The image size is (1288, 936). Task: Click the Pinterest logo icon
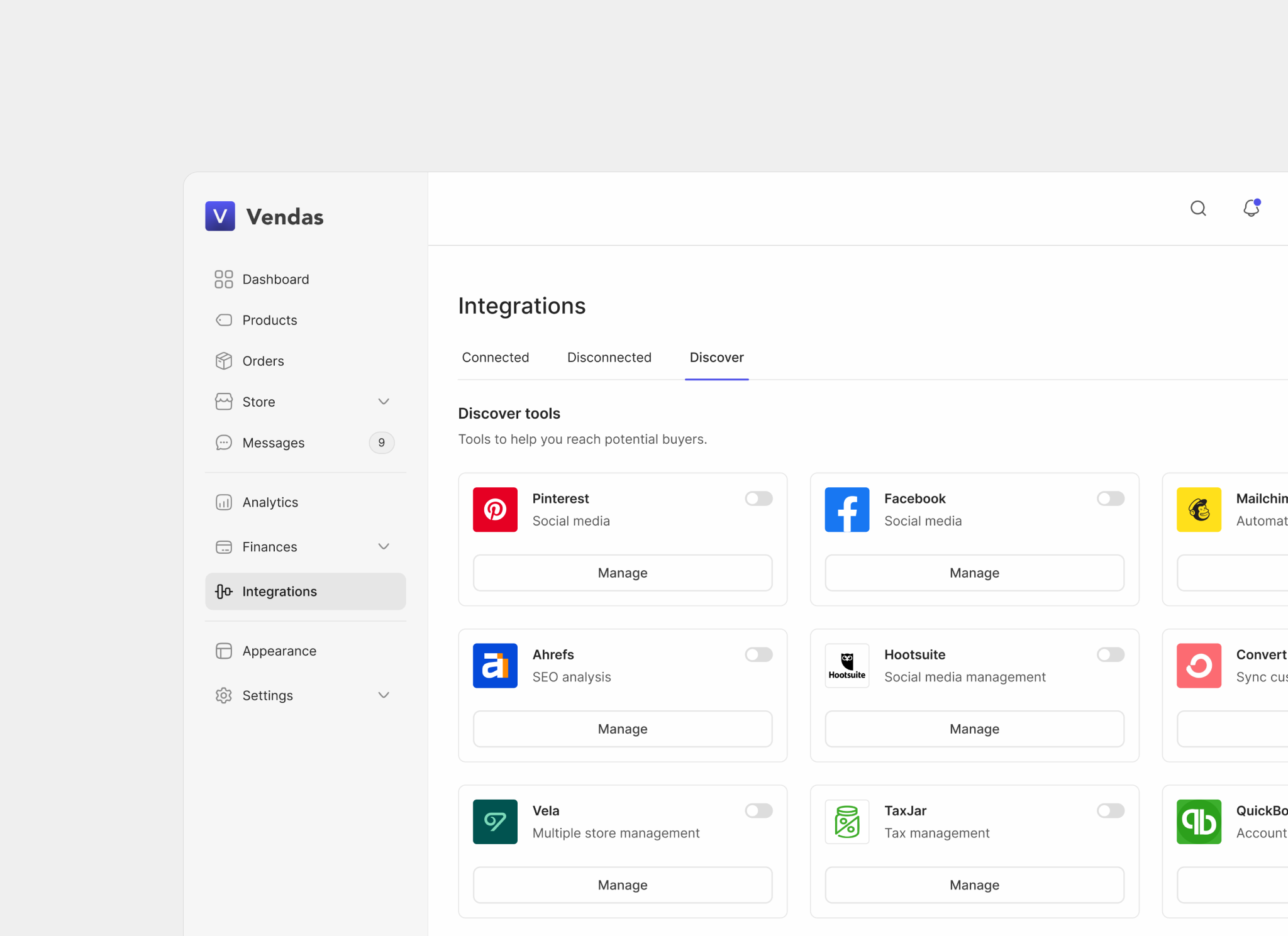[x=495, y=509]
